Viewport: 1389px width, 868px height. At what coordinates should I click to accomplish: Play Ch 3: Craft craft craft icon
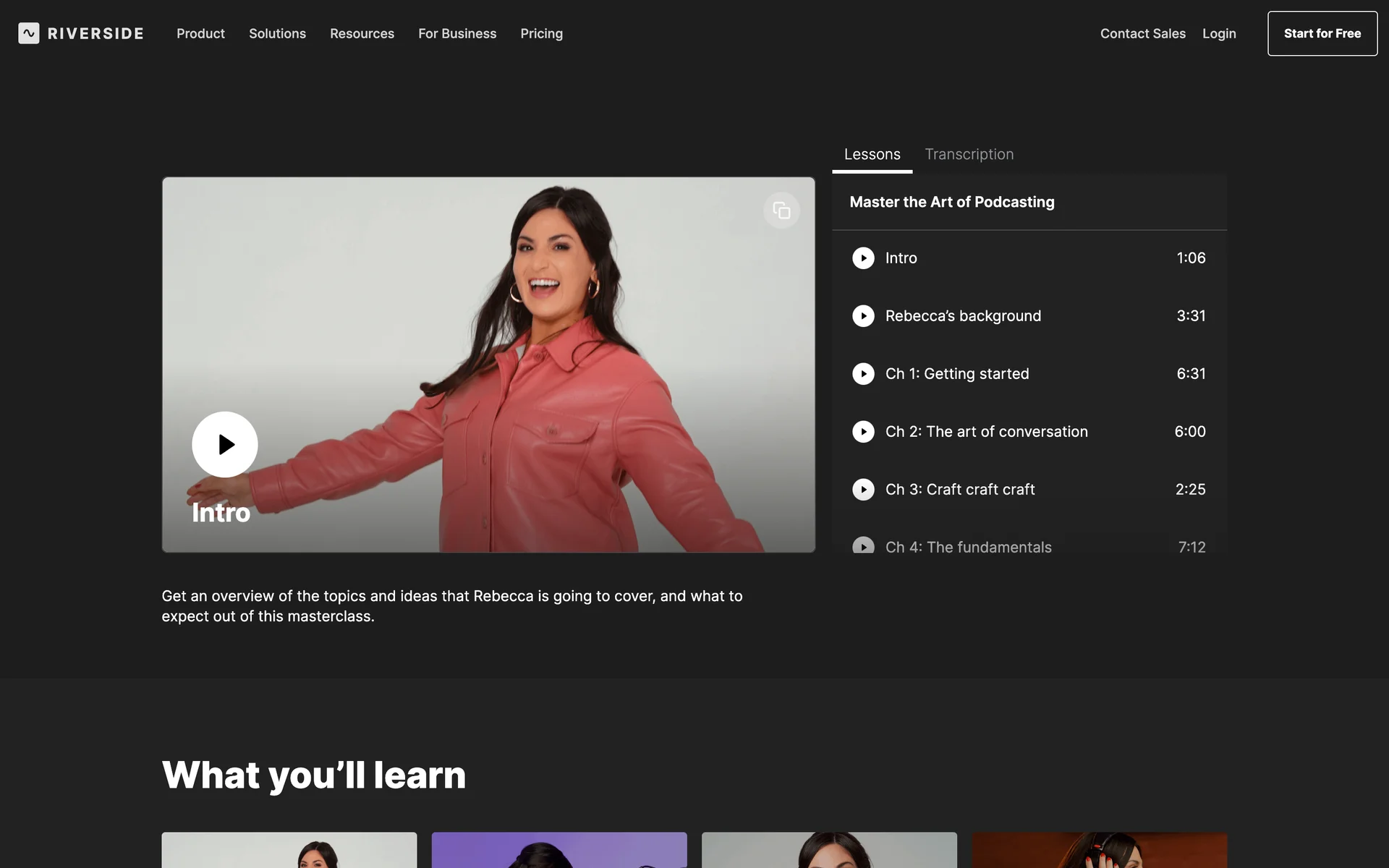(x=863, y=490)
